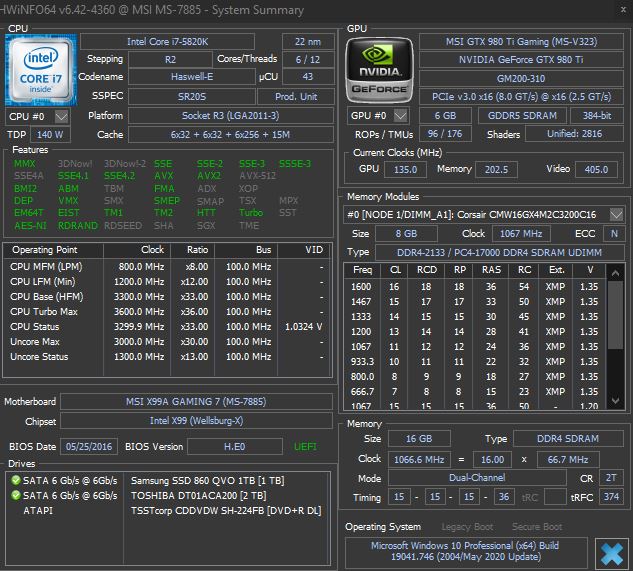The height and width of the screenshot is (571, 633).
Task: Click the Freq column header in timings table
Action: (x=362, y=270)
